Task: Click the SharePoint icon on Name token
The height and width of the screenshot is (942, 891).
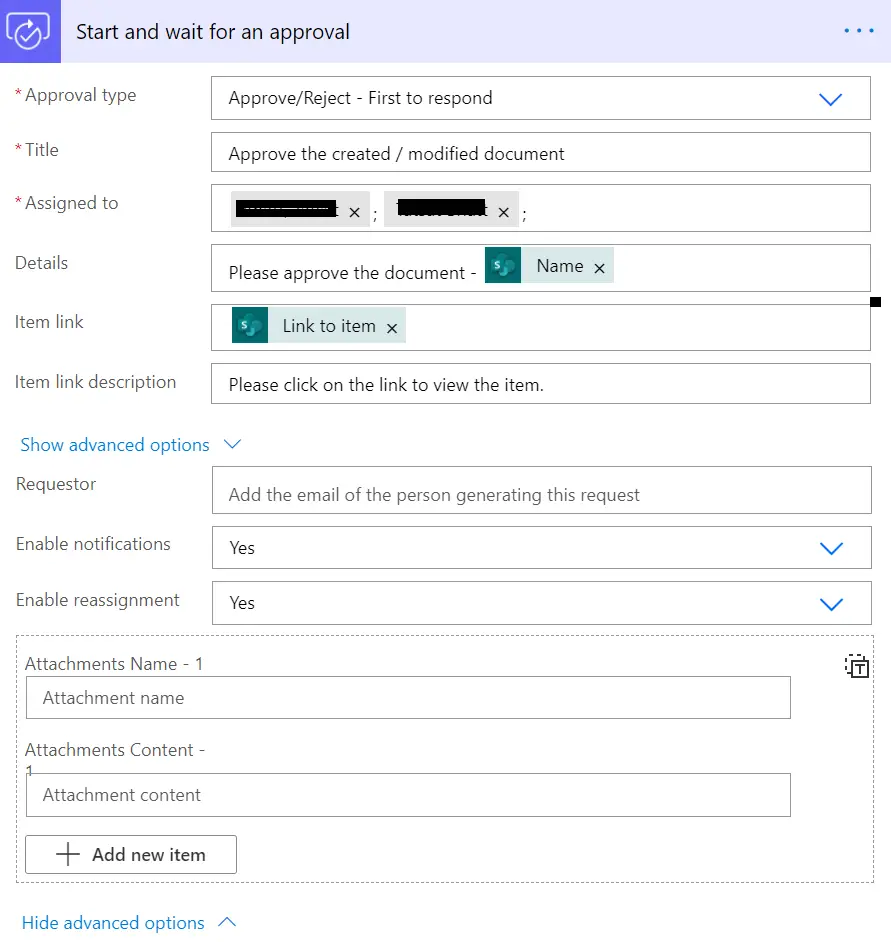Action: coord(503,266)
